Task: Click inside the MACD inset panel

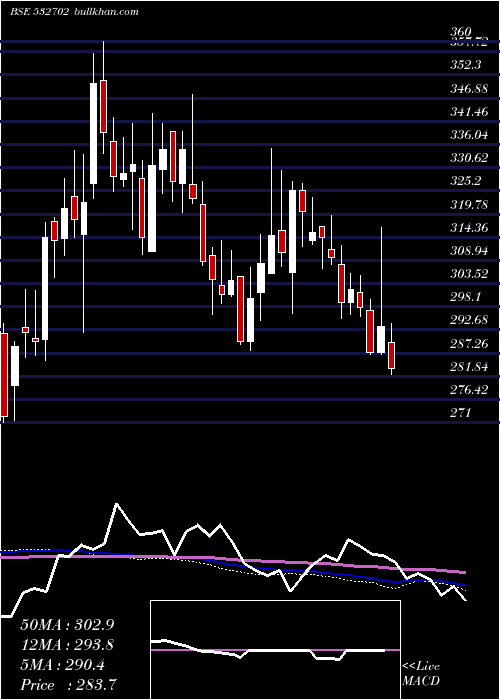Action: click(275, 650)
